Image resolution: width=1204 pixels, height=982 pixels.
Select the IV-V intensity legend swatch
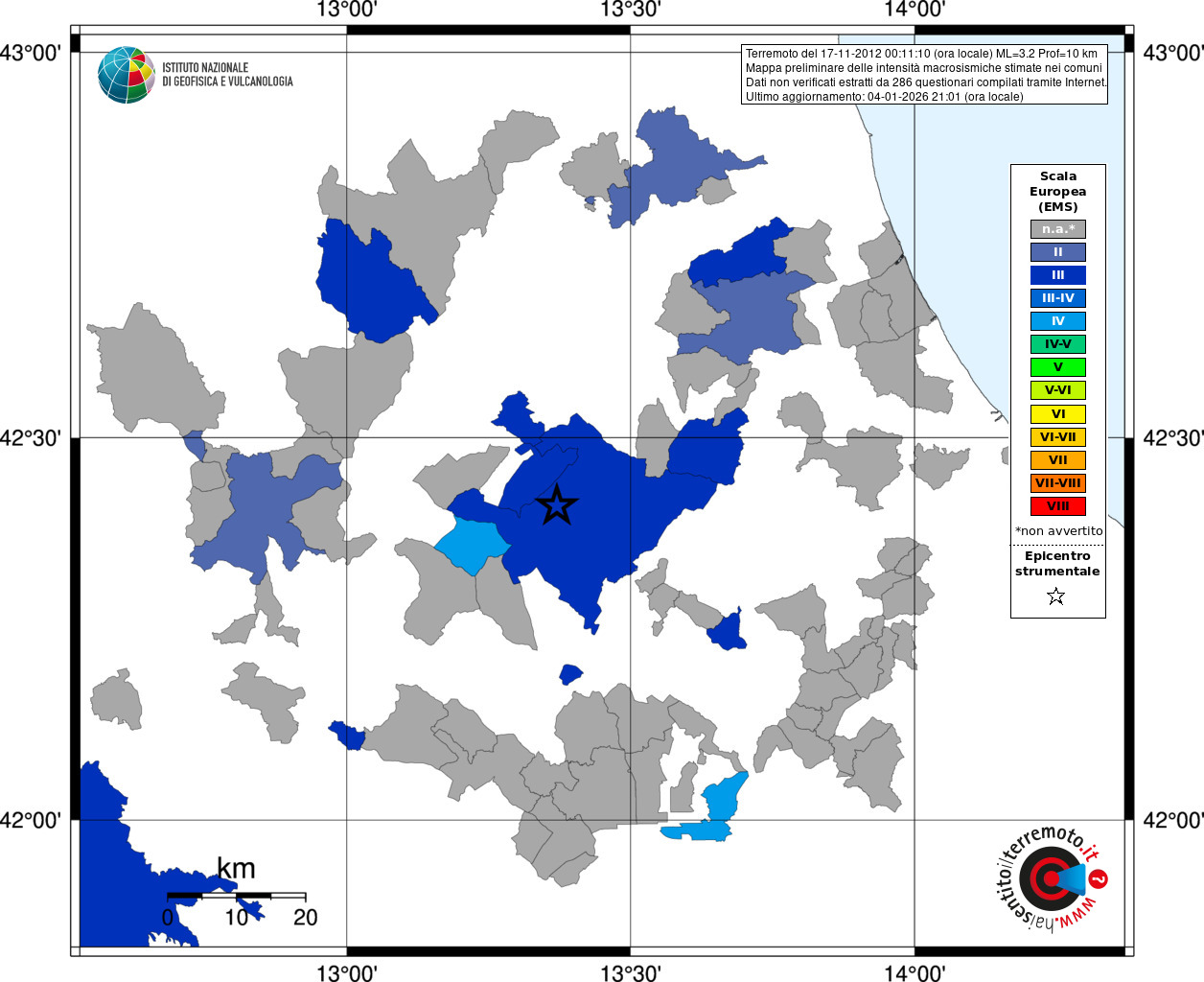1058,344
